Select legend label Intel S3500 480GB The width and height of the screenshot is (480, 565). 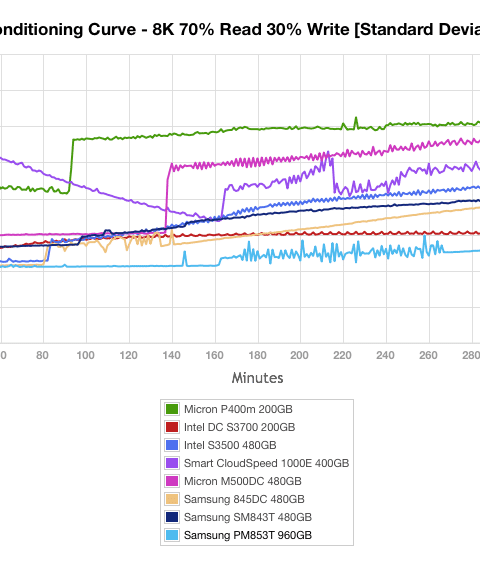tap(230, 445)
